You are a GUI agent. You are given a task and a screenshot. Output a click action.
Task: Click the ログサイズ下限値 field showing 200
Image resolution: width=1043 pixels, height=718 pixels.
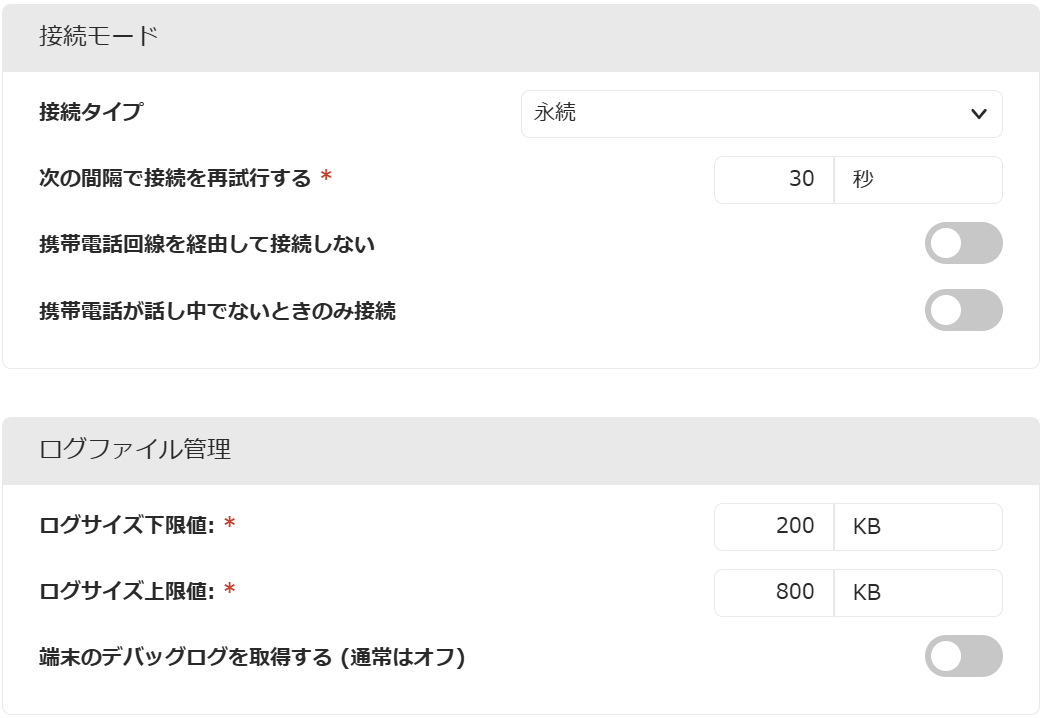coord(774,526)
